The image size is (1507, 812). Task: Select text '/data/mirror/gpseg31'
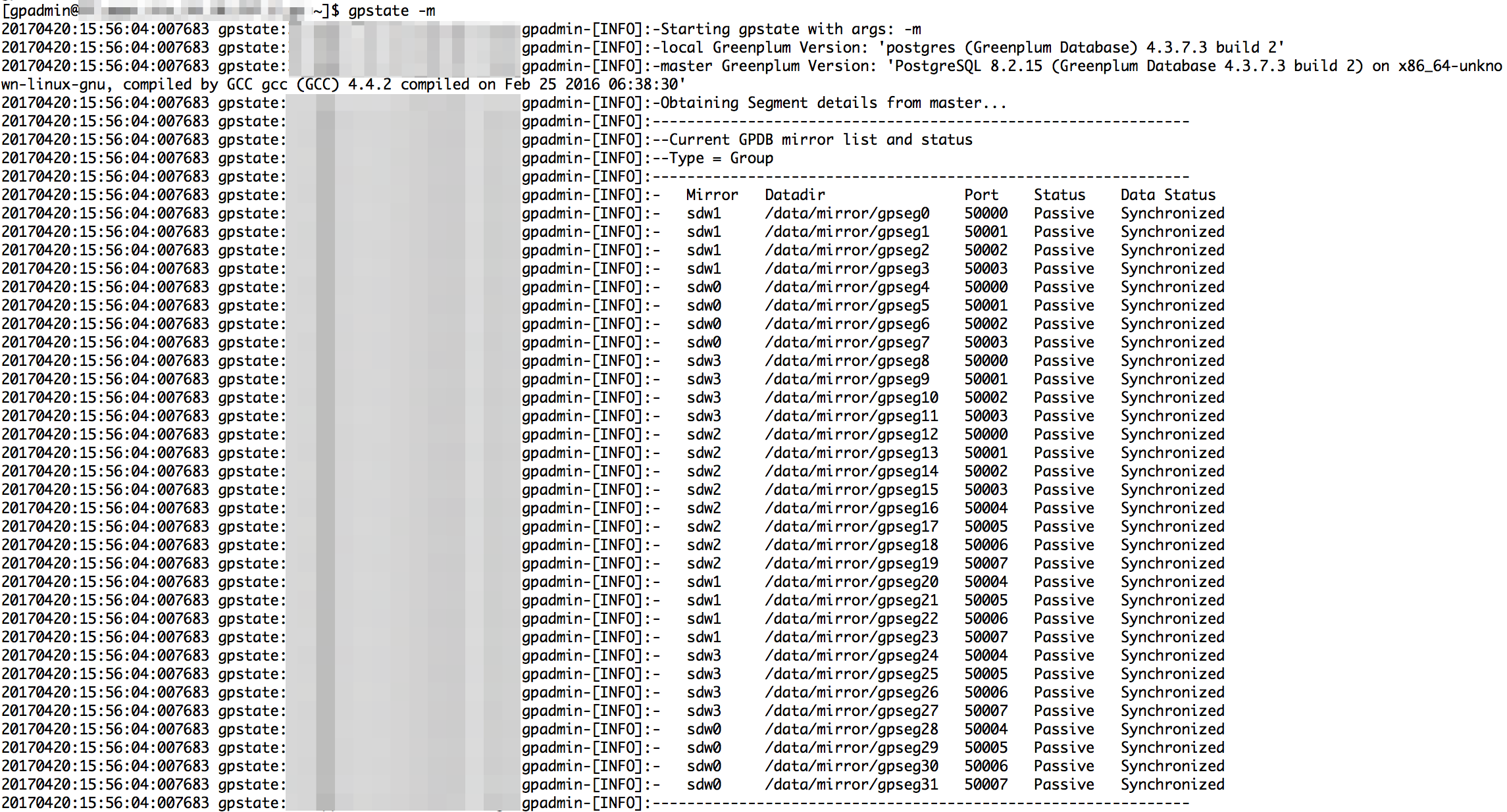click(852, 784)
